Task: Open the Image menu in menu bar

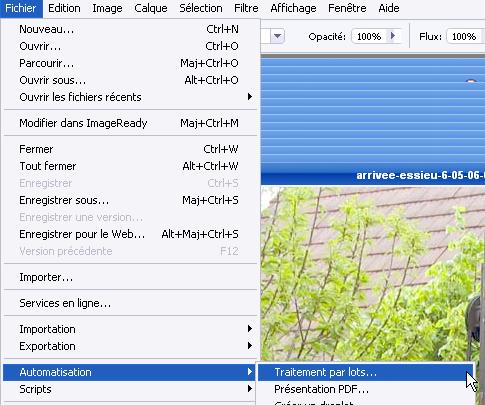Action: (x=107, y=8)
